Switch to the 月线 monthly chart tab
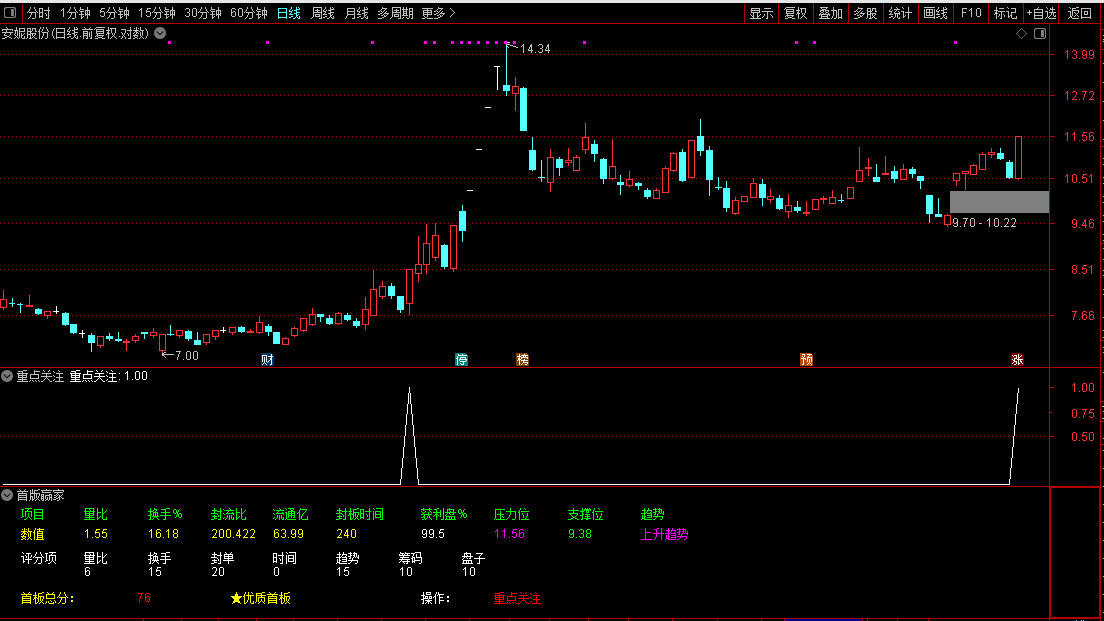The image size is (1104, 621). pos(356,13)
